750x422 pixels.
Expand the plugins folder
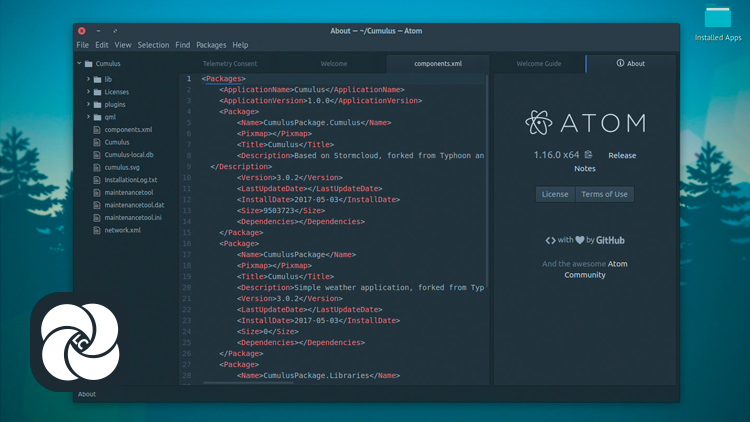point(88,104)
